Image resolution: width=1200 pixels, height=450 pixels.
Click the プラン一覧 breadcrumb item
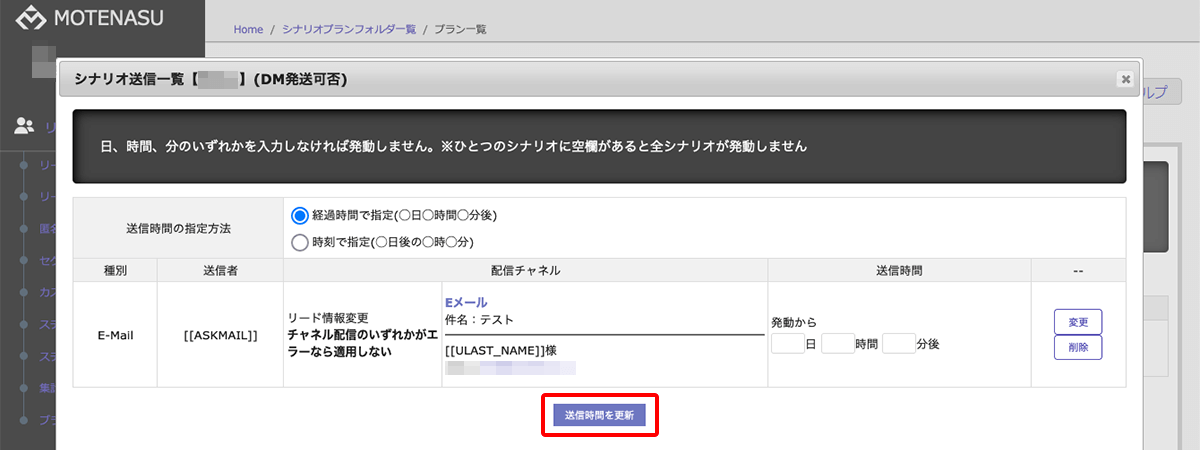(460, 30)
